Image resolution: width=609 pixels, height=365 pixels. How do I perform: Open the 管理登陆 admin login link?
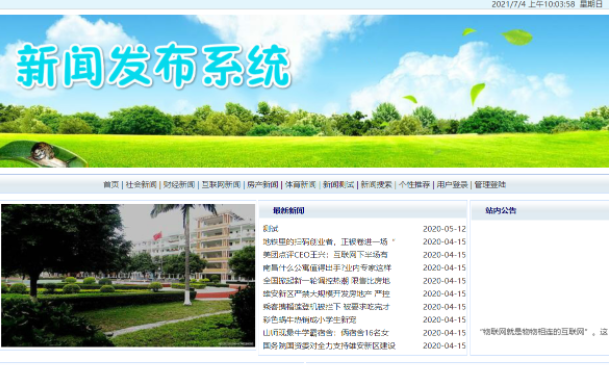pos(490,185)
